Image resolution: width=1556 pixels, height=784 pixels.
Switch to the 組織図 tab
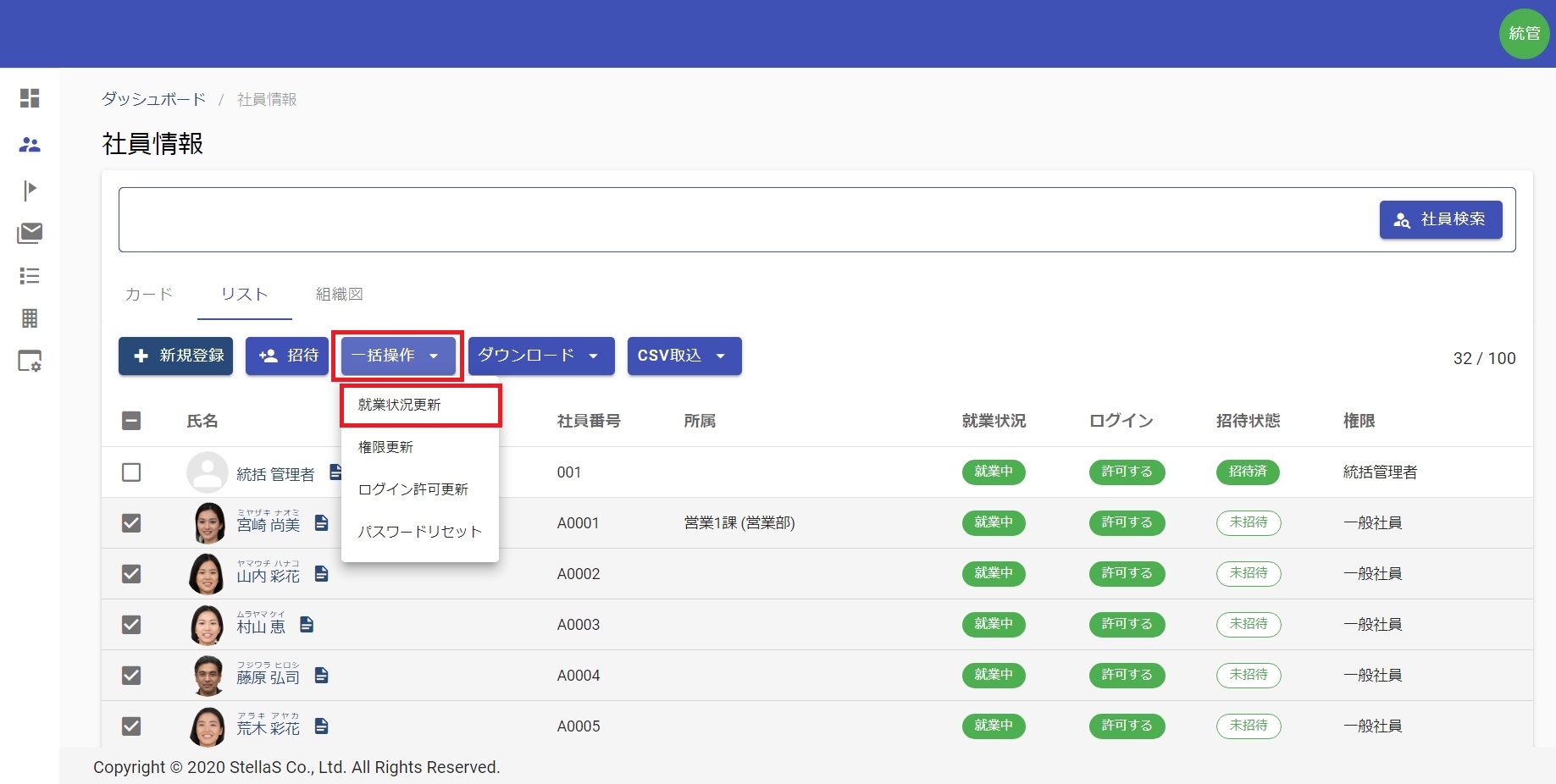coord(339,294)
